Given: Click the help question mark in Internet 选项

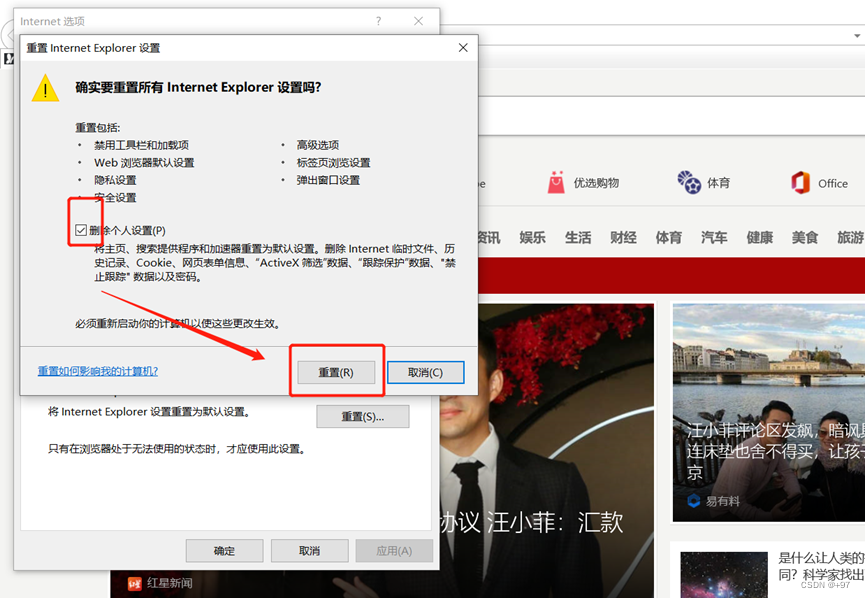Looking at the screenshot, I should click(378, 21).
